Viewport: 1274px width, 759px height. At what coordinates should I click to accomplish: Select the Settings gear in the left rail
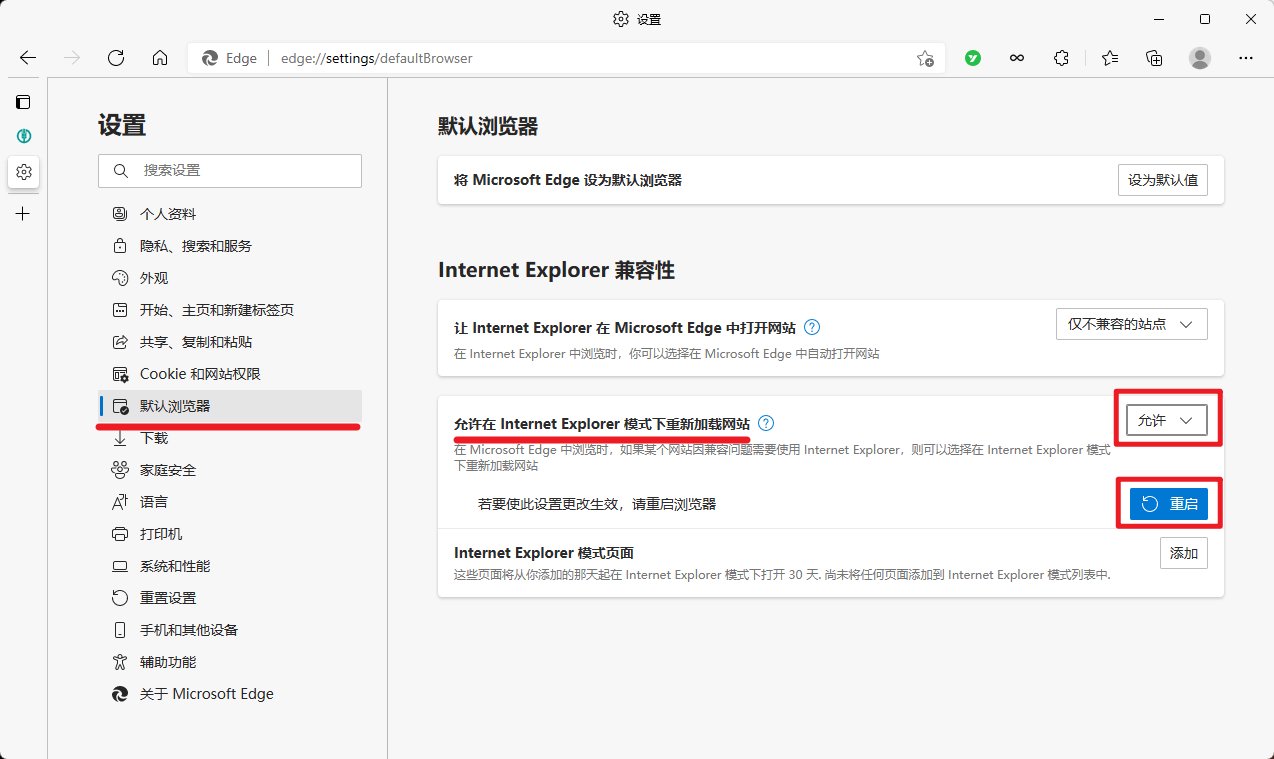pos(23,172)
